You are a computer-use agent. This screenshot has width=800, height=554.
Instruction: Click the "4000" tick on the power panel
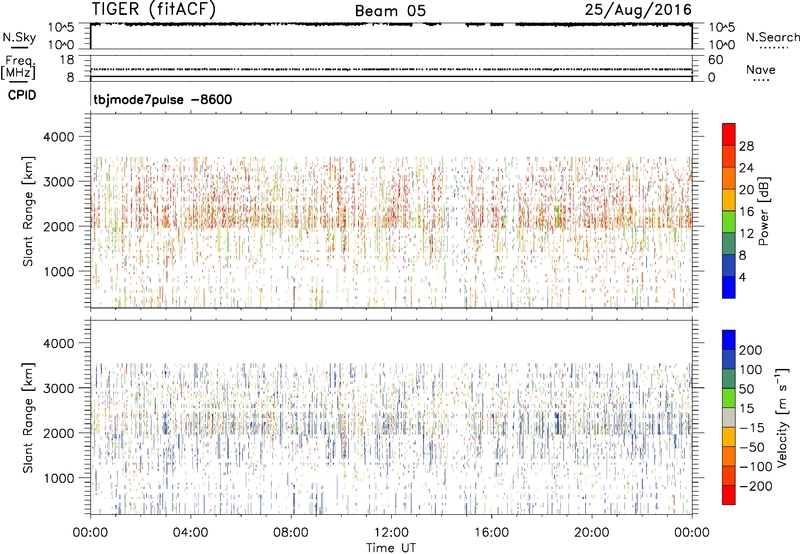click(59, 137)
